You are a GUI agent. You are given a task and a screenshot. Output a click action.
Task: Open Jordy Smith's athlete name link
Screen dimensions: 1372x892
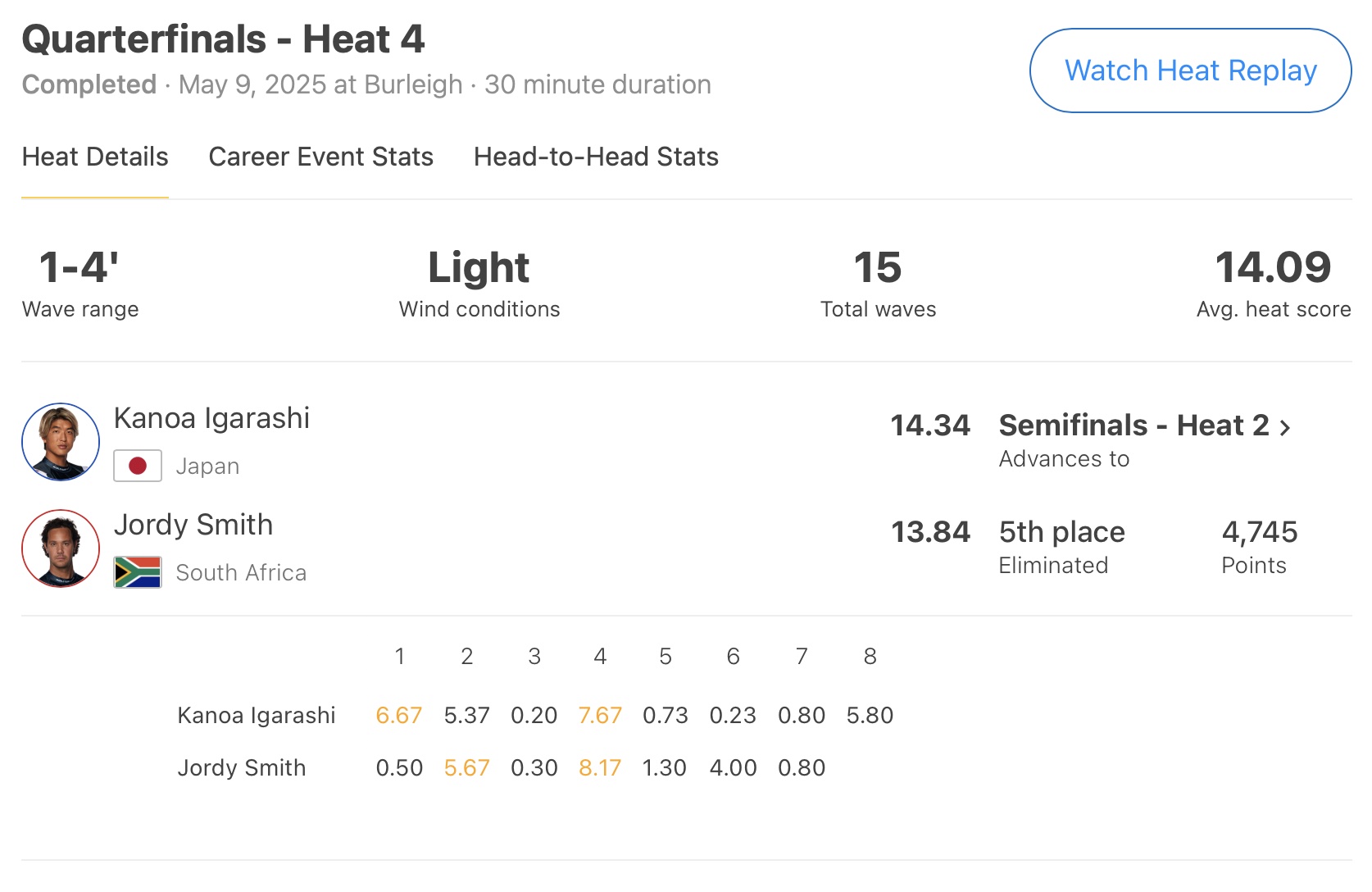coord(193,525)
